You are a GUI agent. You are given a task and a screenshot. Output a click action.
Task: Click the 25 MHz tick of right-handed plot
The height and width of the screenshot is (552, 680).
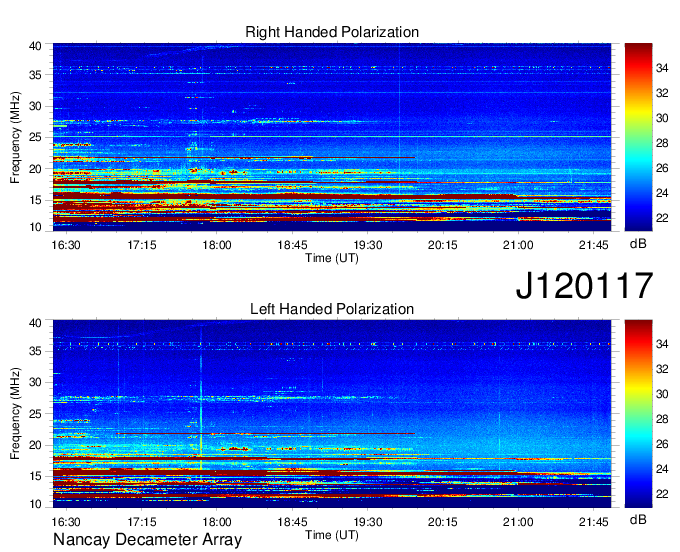pos(35,137)
